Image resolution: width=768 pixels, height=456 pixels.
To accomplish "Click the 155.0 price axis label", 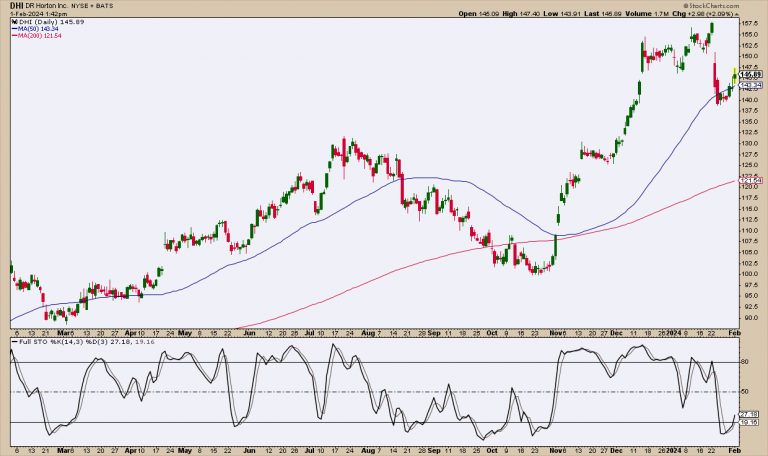I will pos(750,34).
